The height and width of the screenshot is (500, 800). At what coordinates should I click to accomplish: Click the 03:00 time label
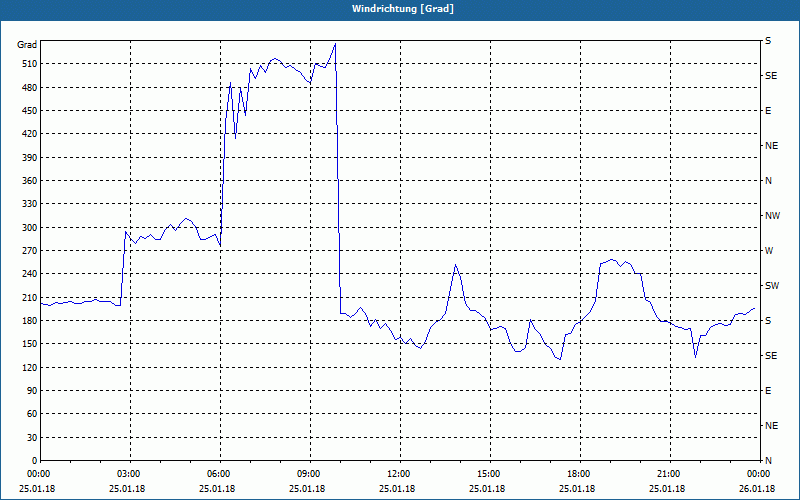tap(128, 473)
